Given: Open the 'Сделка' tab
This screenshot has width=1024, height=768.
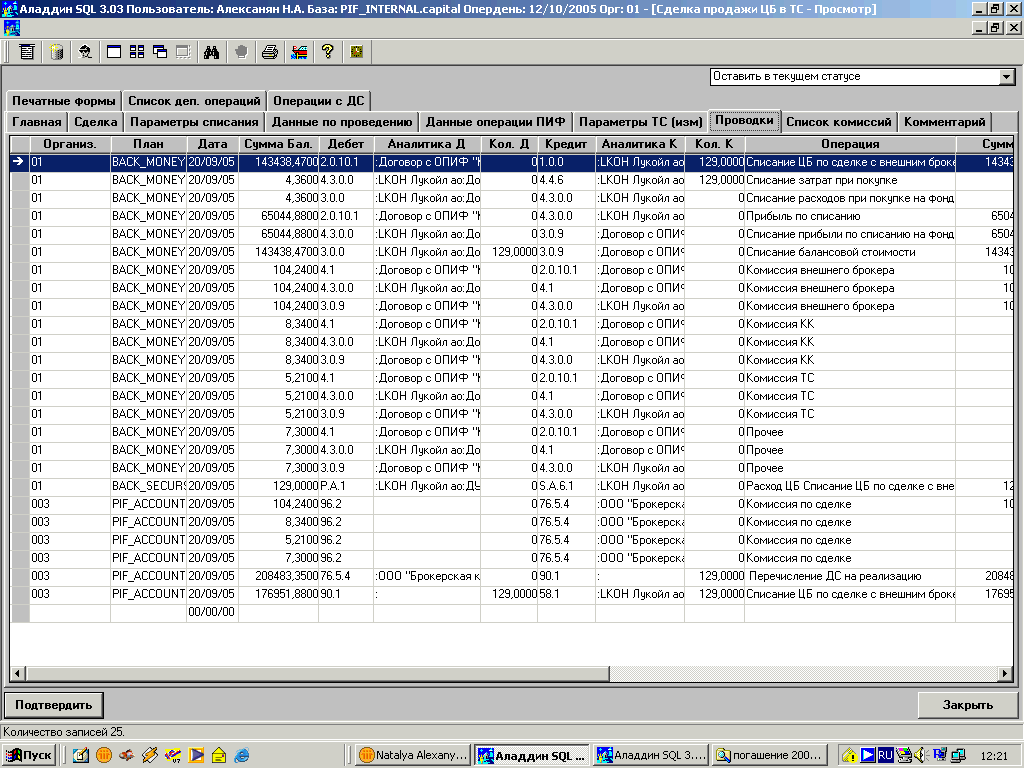Looking at the screenshot, I should pos(96,121).
